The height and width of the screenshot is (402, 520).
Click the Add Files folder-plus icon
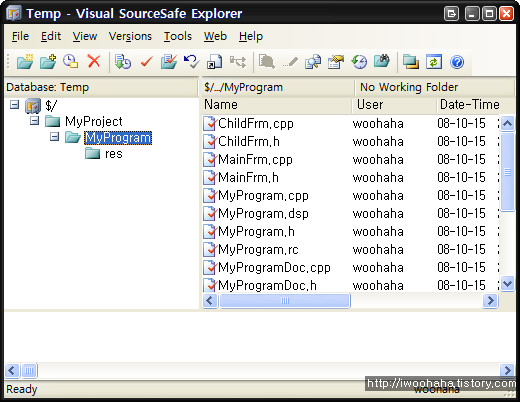point(48,62)
